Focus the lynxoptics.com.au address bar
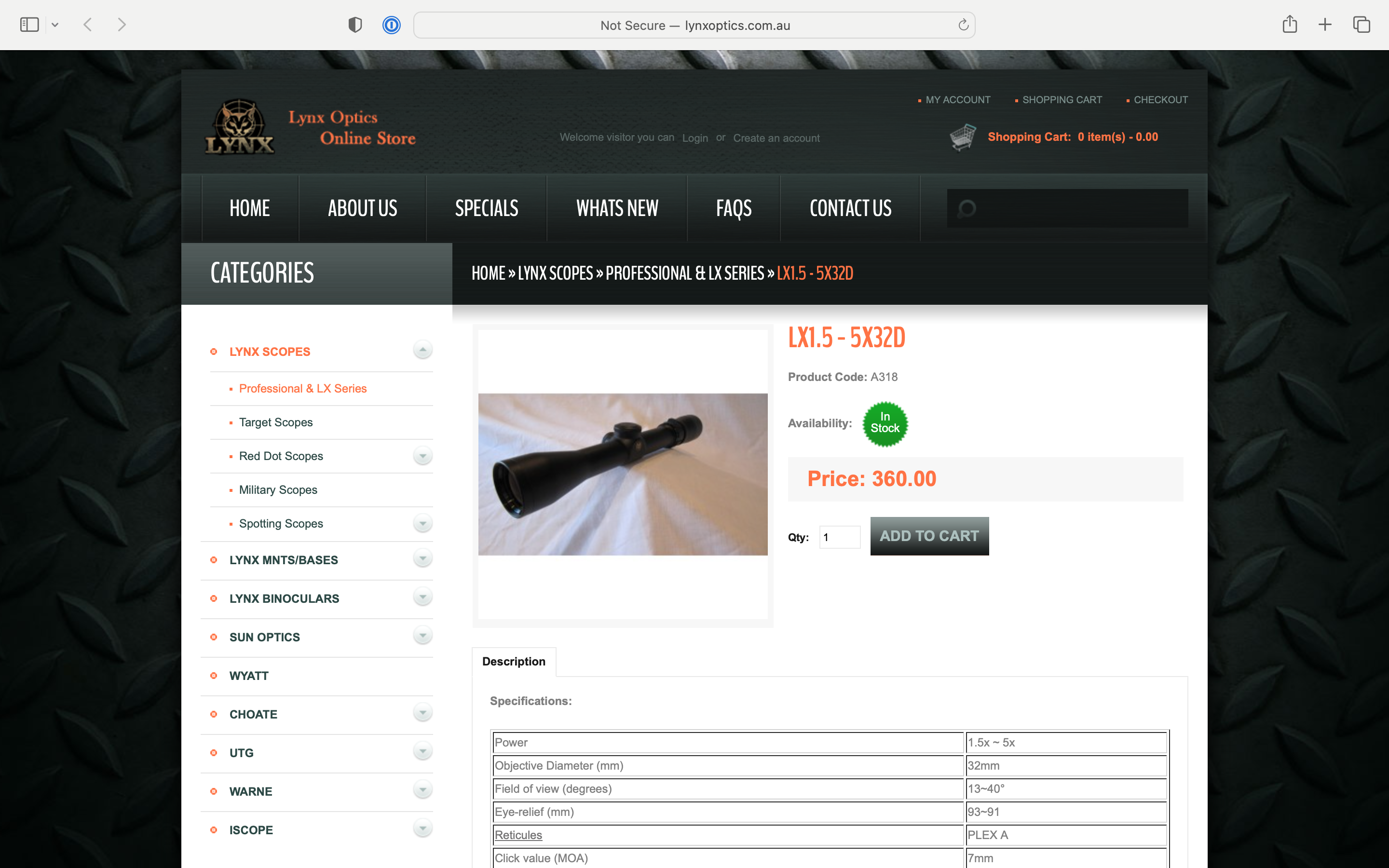The height and width of the screenshot is (868, 1389). tap(694, 25)
